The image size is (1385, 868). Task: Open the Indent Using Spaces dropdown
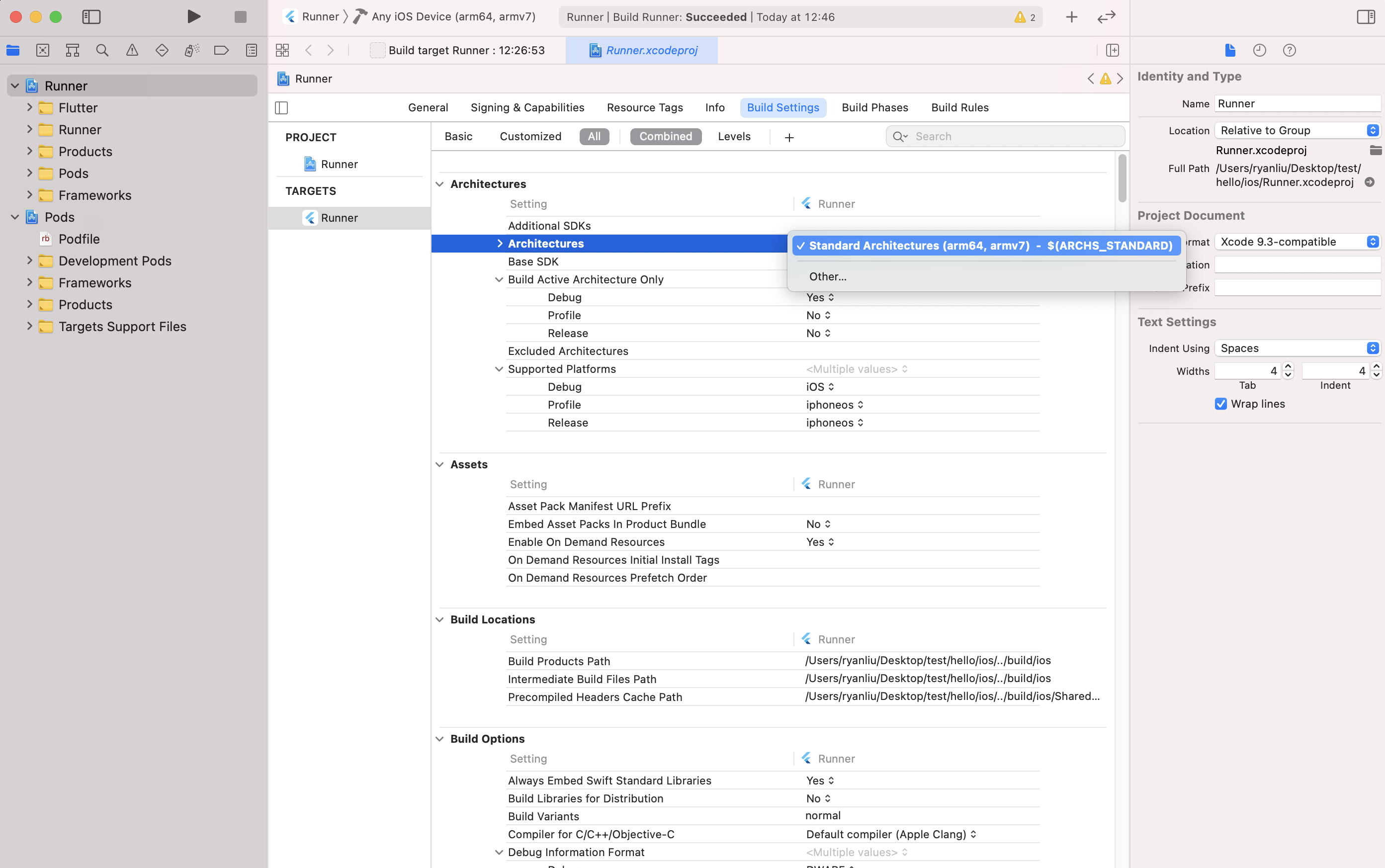coord(1297,348)
